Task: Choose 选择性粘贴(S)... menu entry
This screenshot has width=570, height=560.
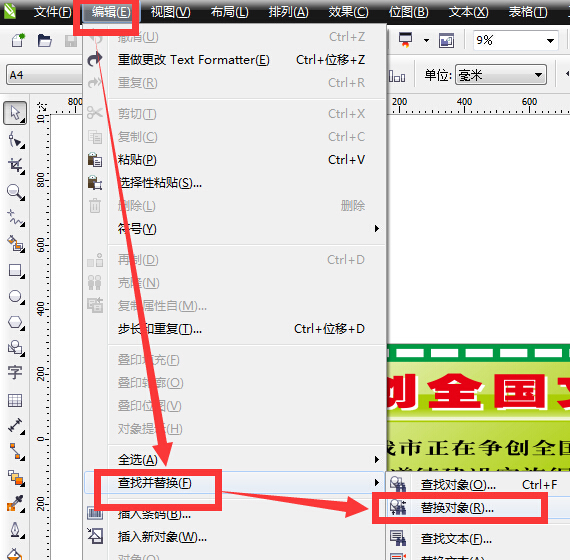Action: pos(235,183)
